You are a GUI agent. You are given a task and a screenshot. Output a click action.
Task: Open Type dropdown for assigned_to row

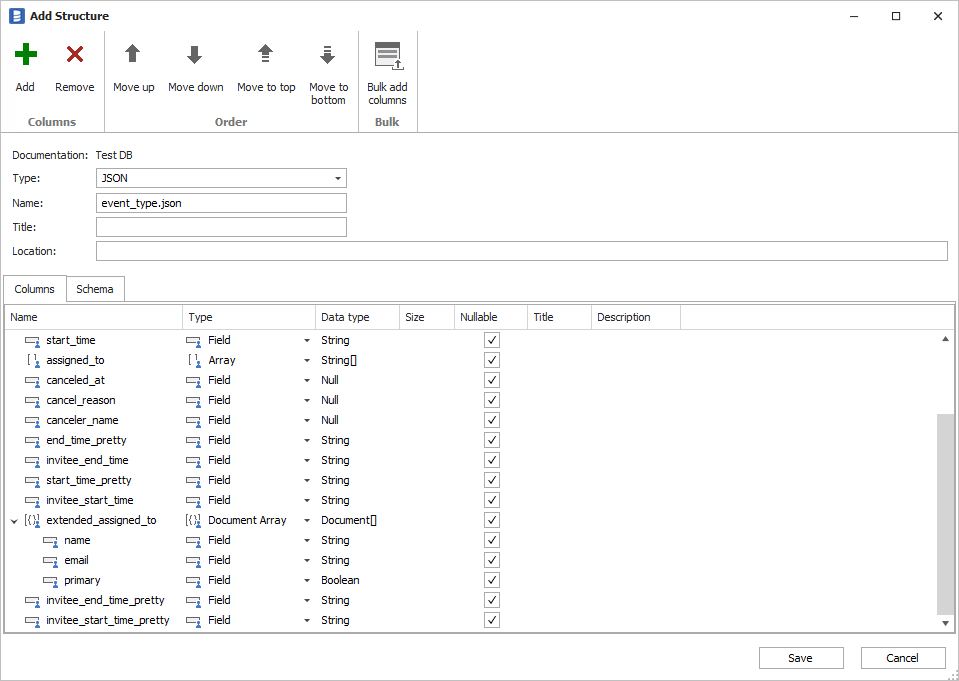(x=307, y=360)
